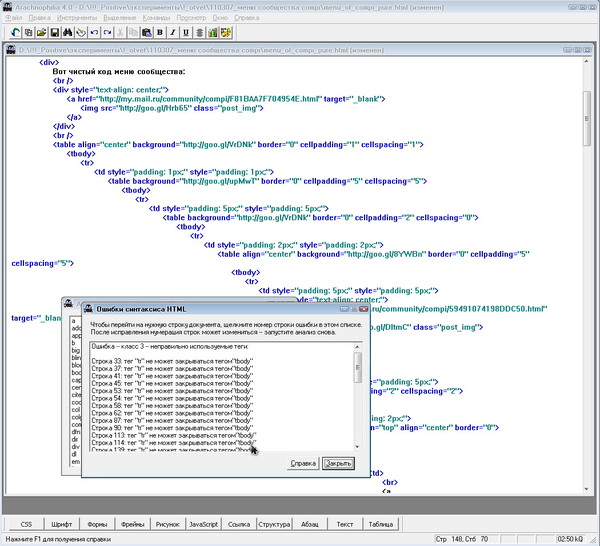
Task: Click error list scrollbar thumb
Action: (x=357, y=368)
